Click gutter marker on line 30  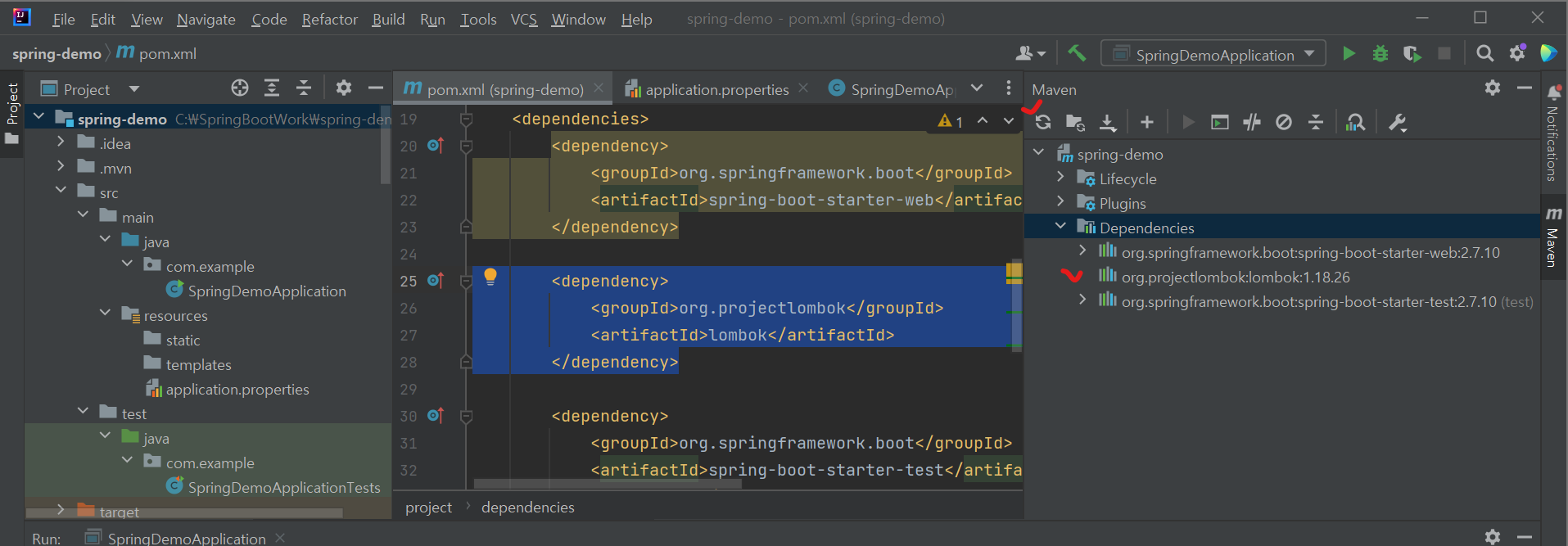436,416
